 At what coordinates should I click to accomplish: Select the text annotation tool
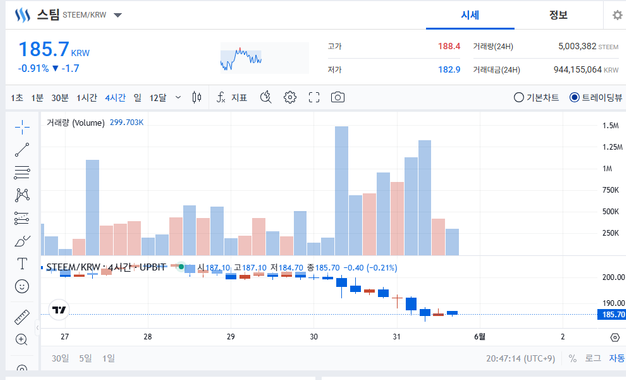tap(22, 264)
